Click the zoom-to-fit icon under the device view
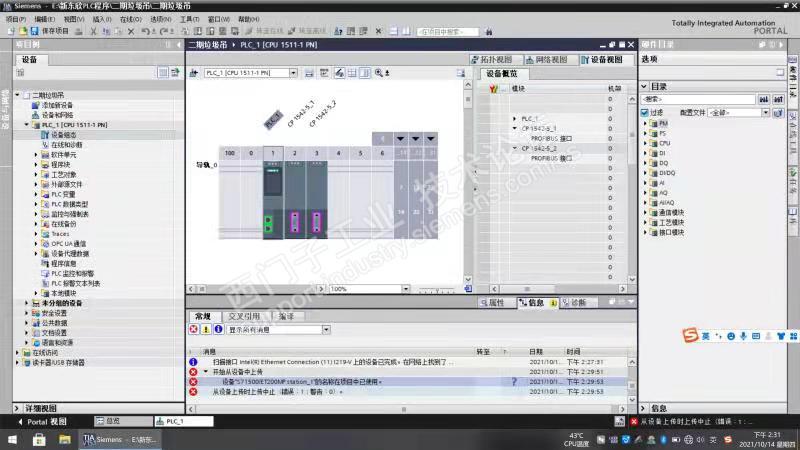Viewport: 800px width, 450px height. (x=468, y=289)
